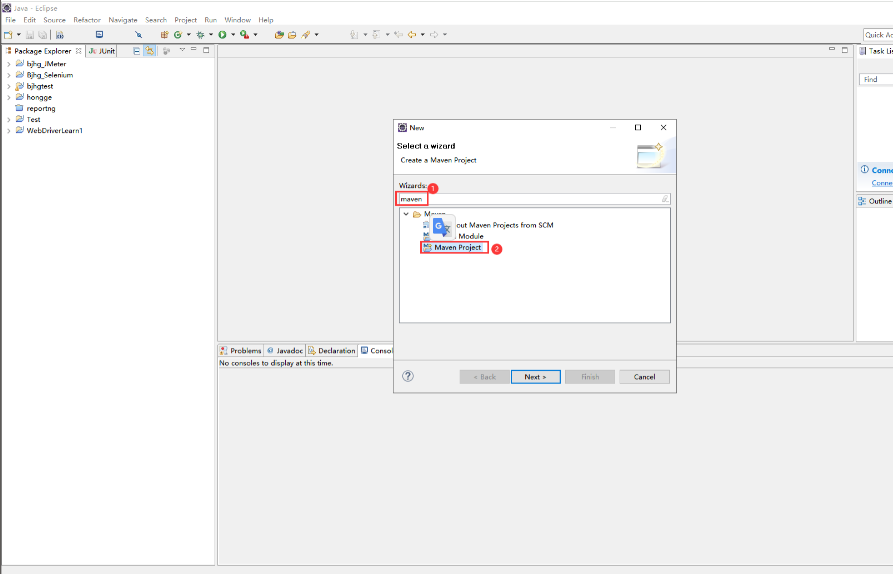893x574 pixels.
Task: Toggle Skip All Breakpoints icon
Action: 138,35
